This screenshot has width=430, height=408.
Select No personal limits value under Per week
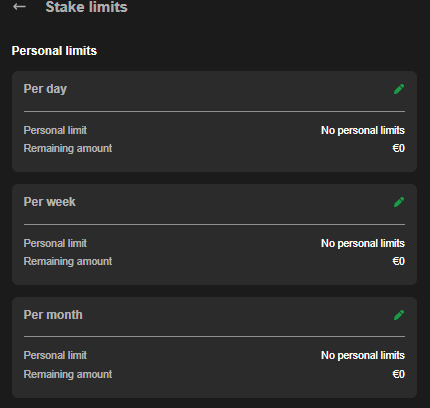(363, 243)
